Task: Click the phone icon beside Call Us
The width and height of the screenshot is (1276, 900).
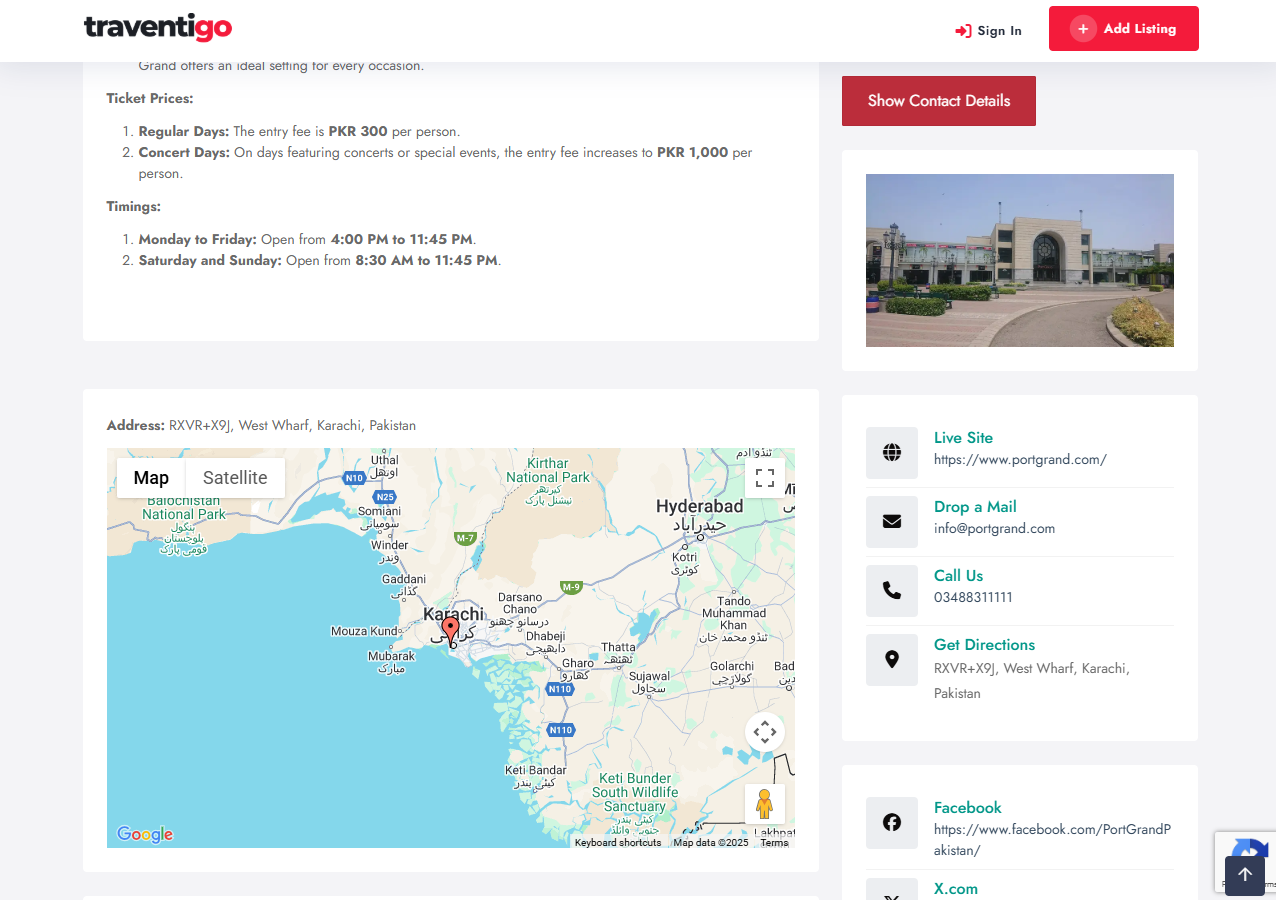Action: pyautogui.click(x=891, y=591)
